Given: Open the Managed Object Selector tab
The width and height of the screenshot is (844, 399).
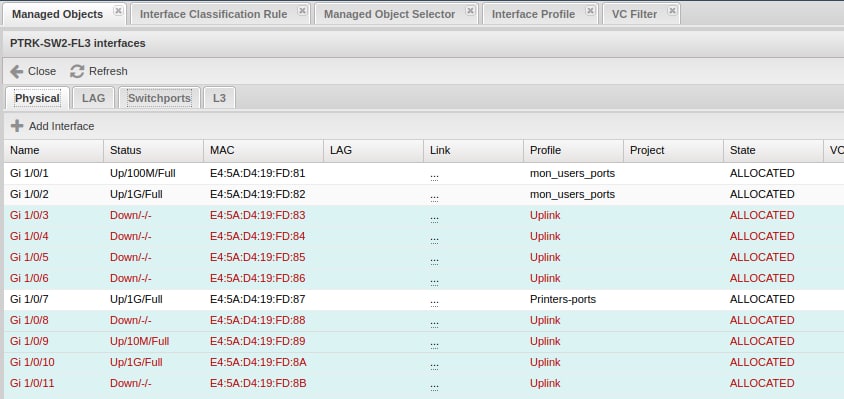Looking at the screenshot, I should [x=389, y=14].
